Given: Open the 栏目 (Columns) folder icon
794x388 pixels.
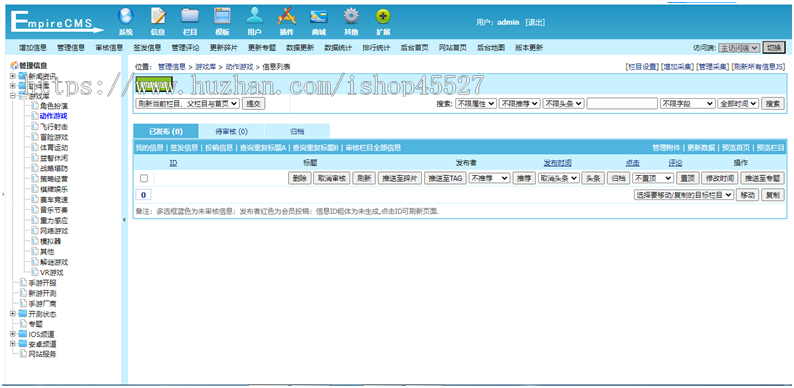Looking at the screenshot, I should [x=190, y=17].
